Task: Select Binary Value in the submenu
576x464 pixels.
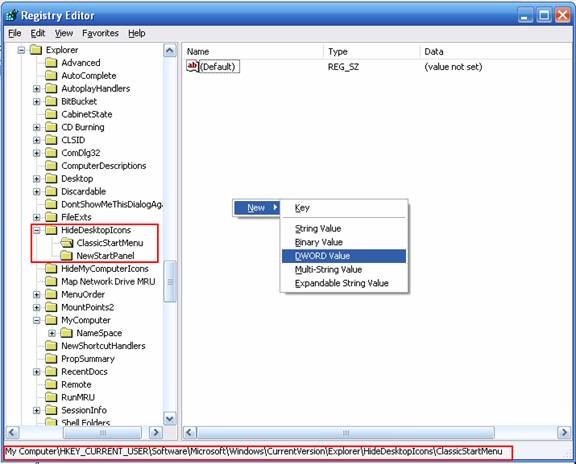Action: tap(344, 242)
